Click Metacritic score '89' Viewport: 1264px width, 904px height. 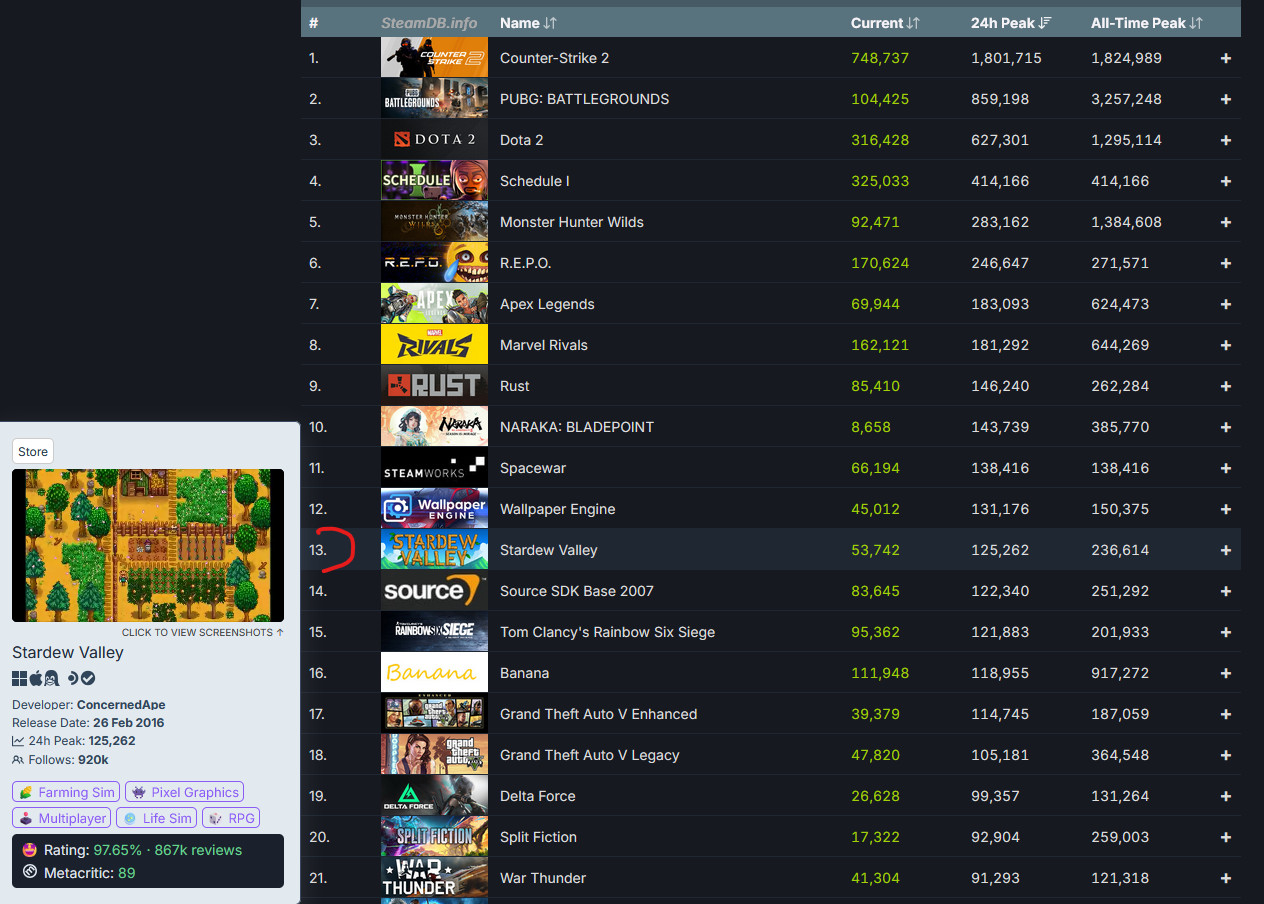[x=126, y=873]
